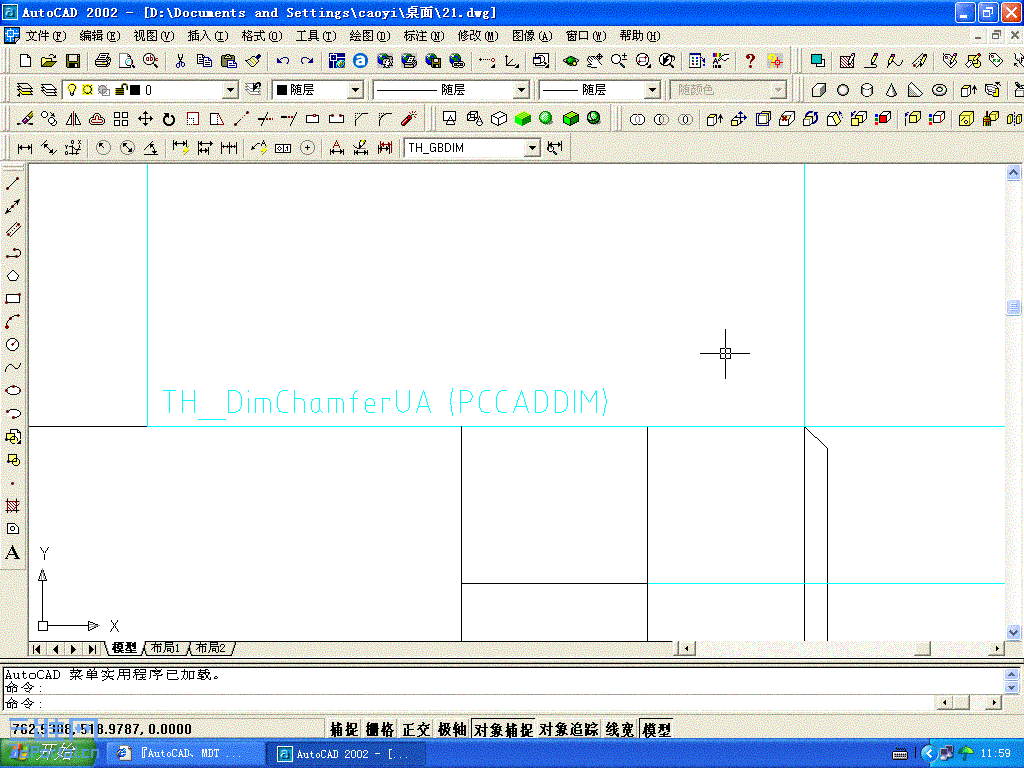
Task: Expand the color 随层 dropdown
Action: pos(355,90)
